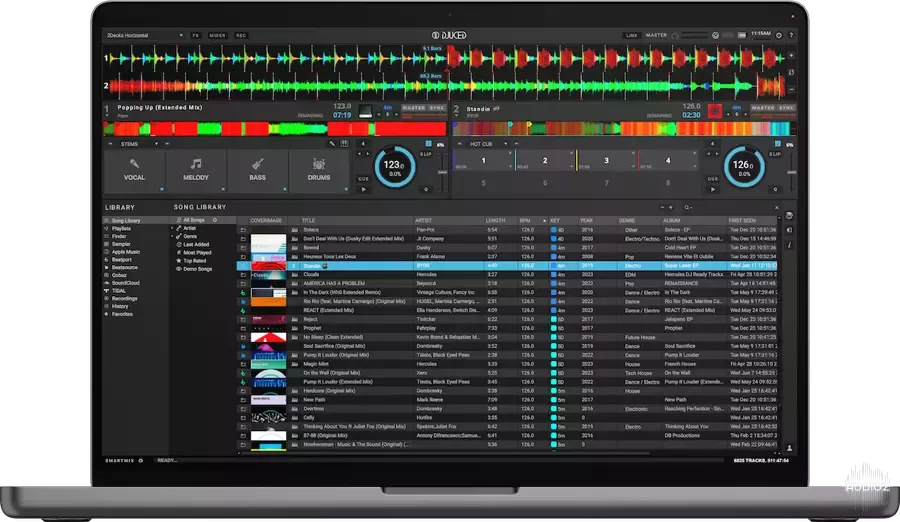900x522 pixels.
Task: Toggle the REC panel
Action: (241, 35)
